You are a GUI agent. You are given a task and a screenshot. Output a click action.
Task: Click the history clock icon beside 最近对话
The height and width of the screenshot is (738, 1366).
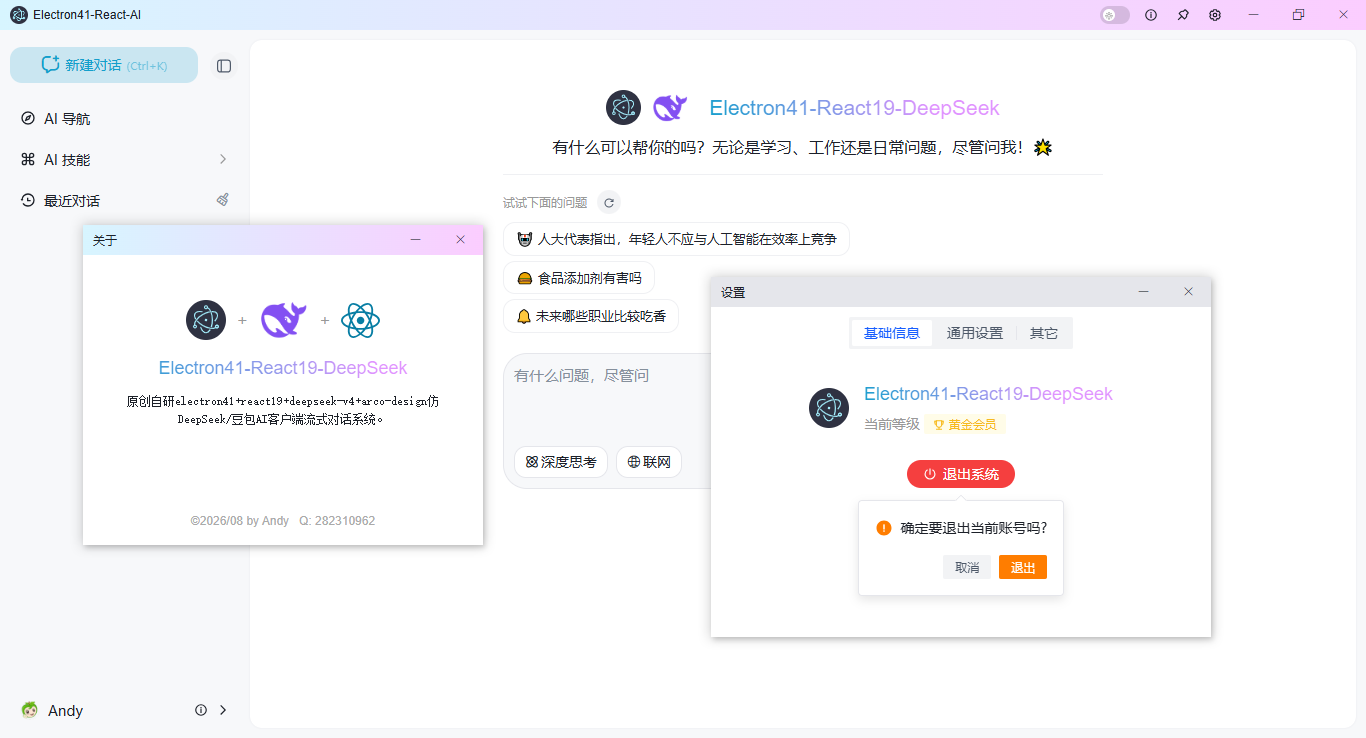pos(28,201)
